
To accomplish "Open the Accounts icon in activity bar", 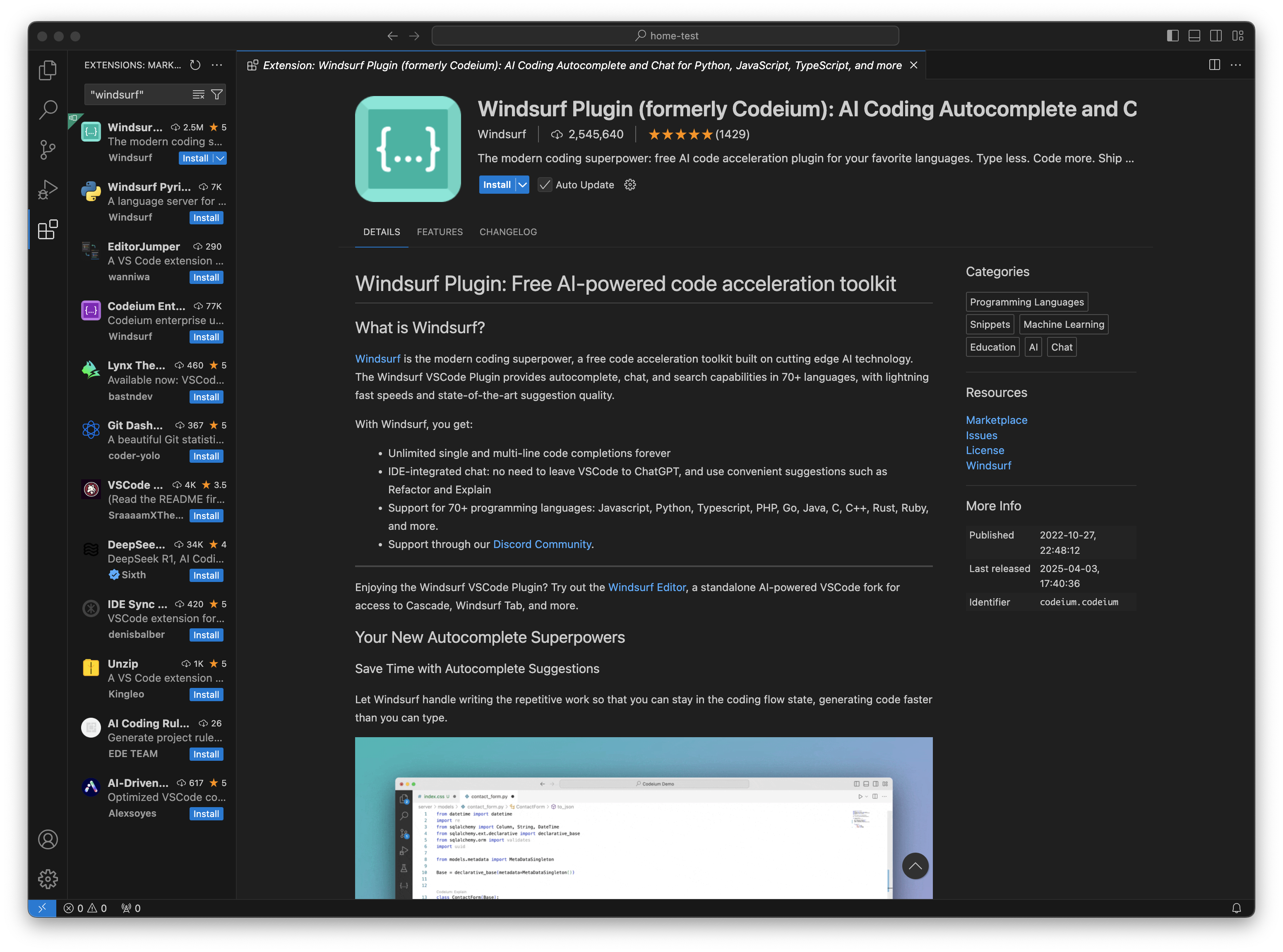I will (x=48, y=839).
